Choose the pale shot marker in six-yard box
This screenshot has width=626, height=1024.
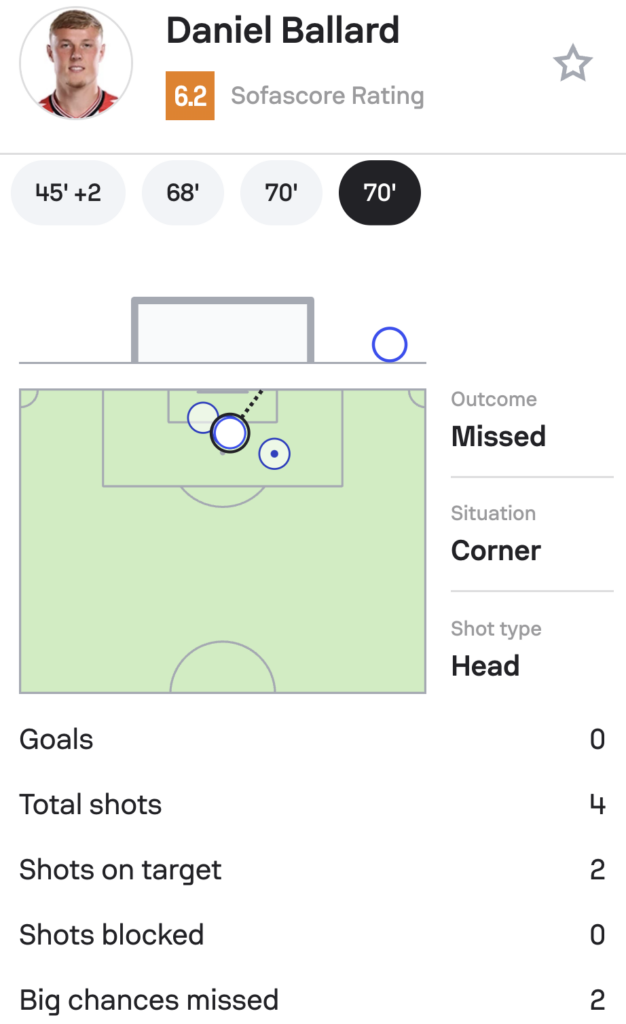click(x=202, y=416)
